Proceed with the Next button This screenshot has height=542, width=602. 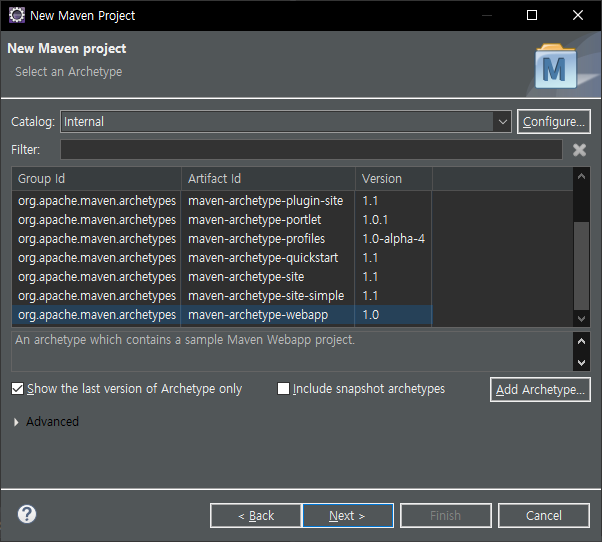point(348,516)
